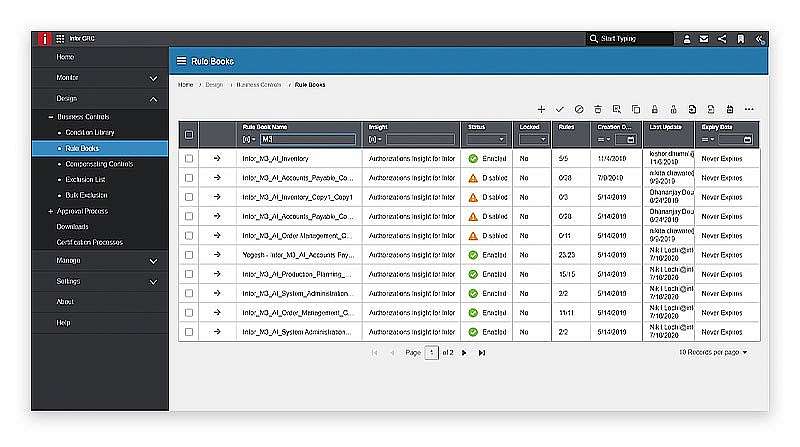Expand the Settings sidebar section
This screenshot has height=447, width=800.
(x=153, y=282)
